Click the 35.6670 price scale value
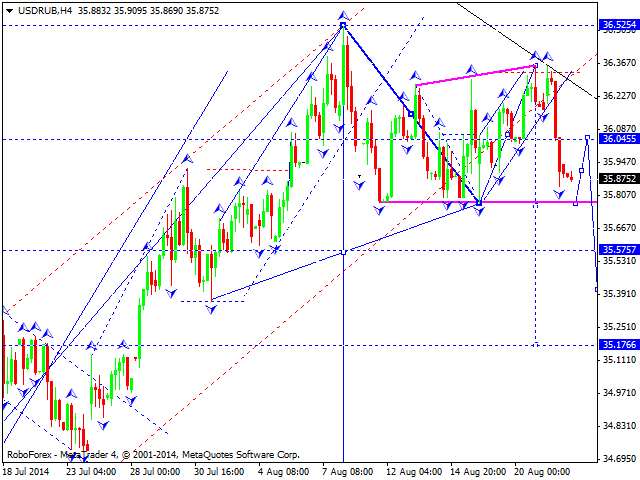The height and width of the screenshot is (480, 640). [x=620, y=227]
